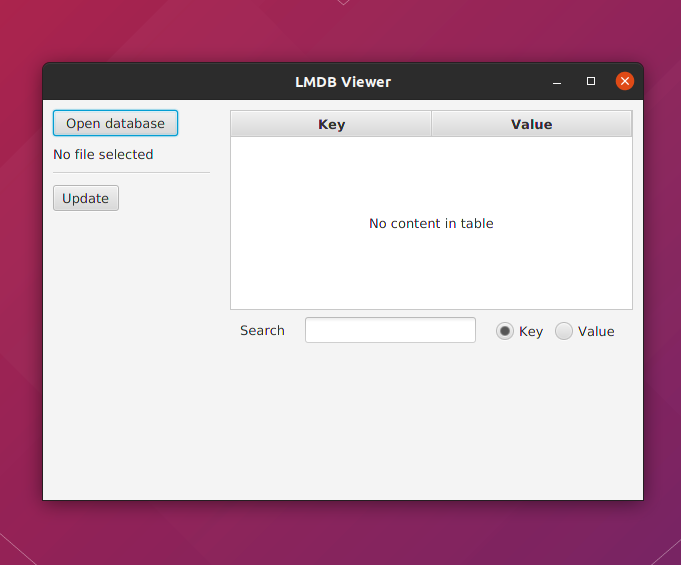Click the 'No file selected' label
The height and width of the screenshot is (565, 681).
(x=103, y=155)
